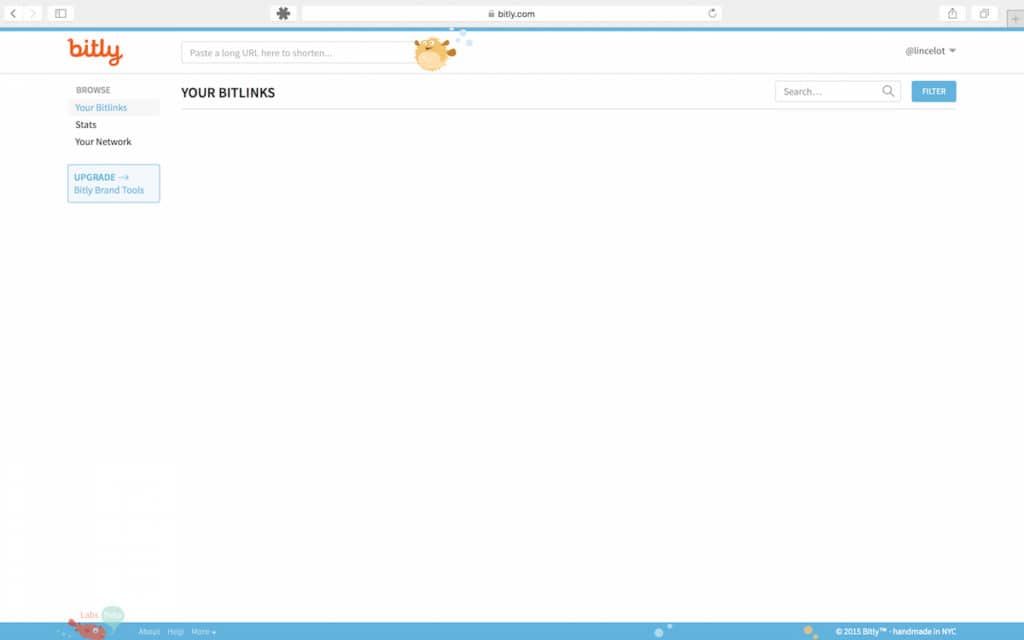Open the About footer link
Screen dimensions: 1024x640
pos(149,632)
